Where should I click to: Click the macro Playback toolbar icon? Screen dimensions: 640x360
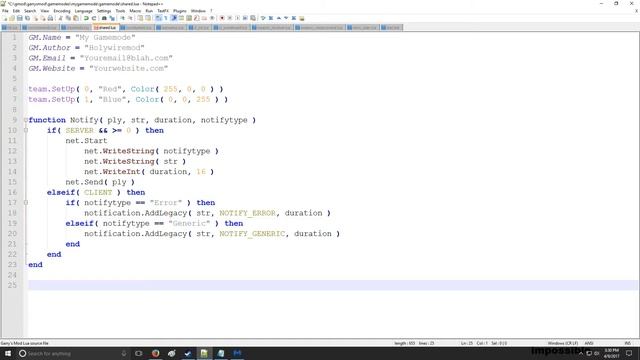237,18
